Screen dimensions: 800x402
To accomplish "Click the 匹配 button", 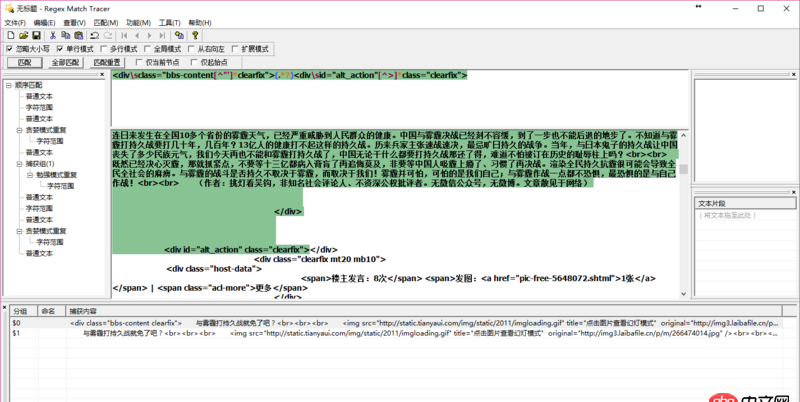I will (x=24, y=62).
